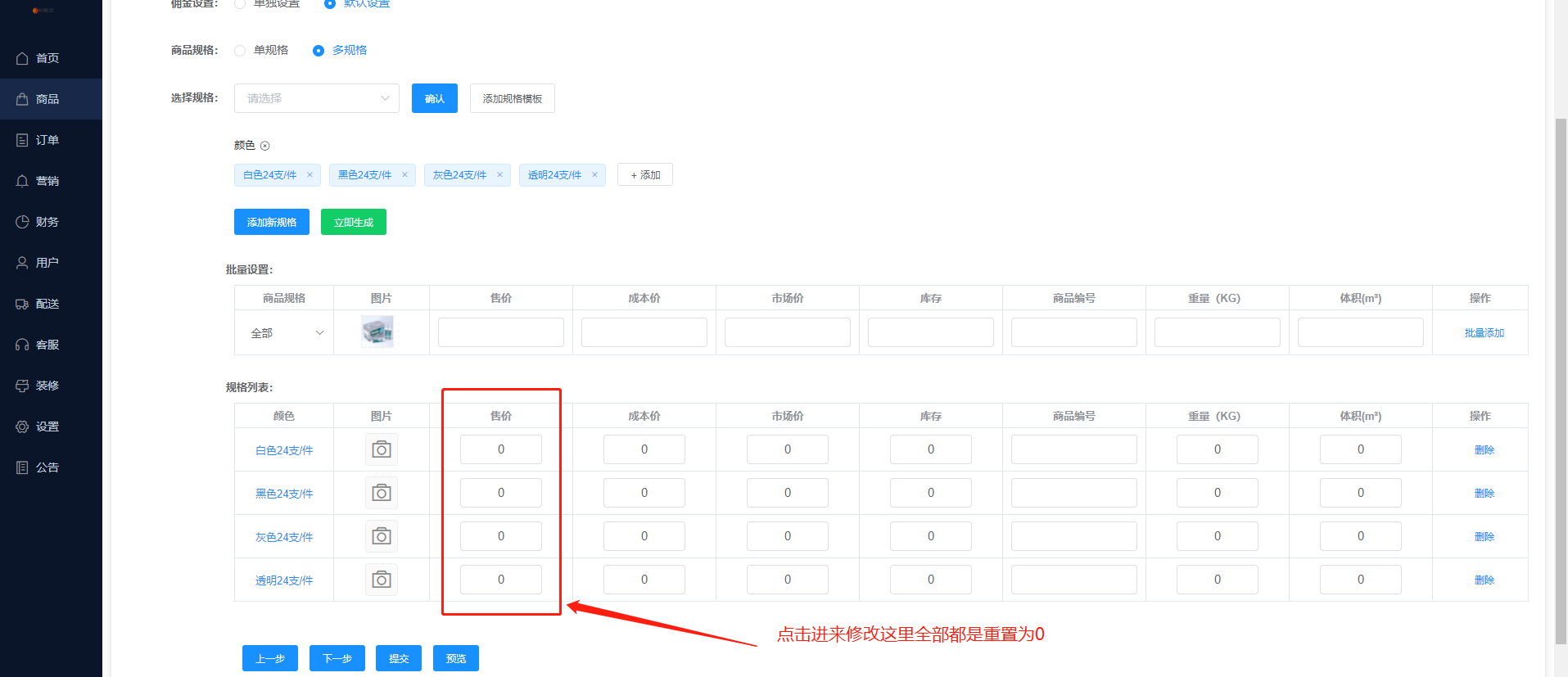Focus the batch 体积 input field
Screen dimensions: 1568x677
pyautogui.click(x=1361, y=332)
